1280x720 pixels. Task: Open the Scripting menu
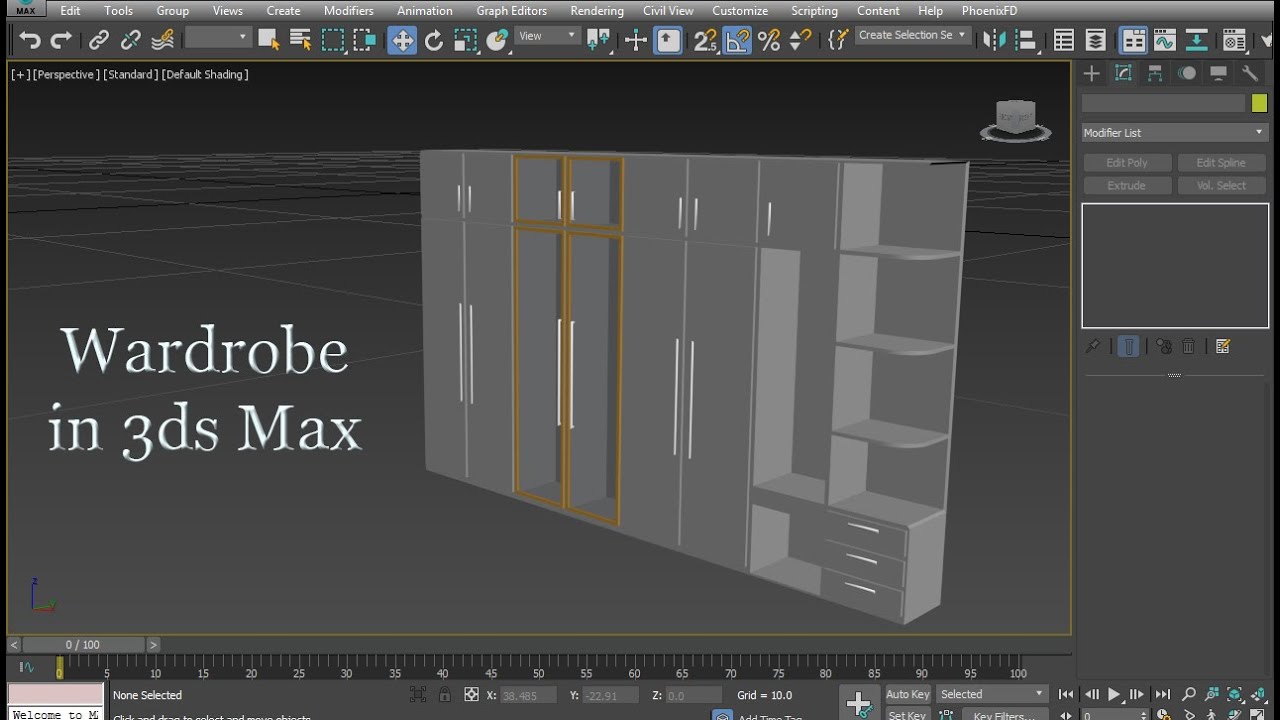(x=814, y=11)
